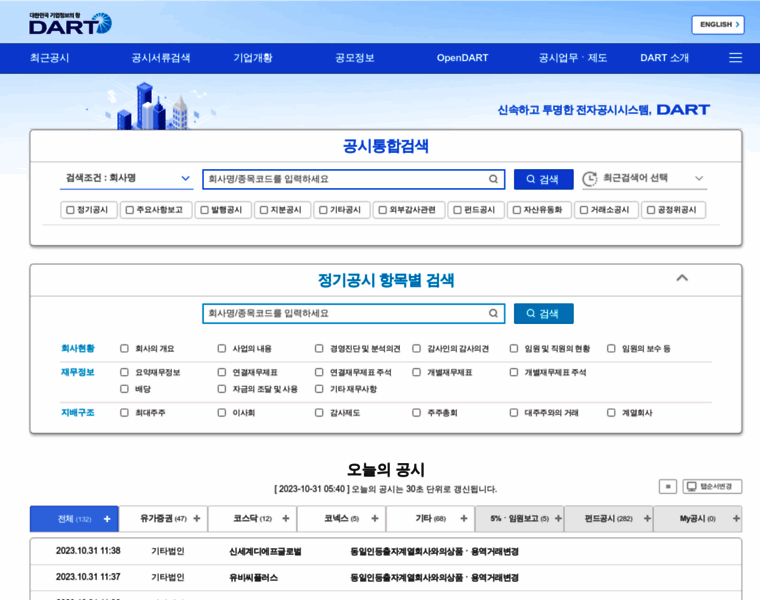Click plus icon on 코스닥 tab
This screenshot has width=760, height=600.
pyautogui.click(x=285, y=519)
